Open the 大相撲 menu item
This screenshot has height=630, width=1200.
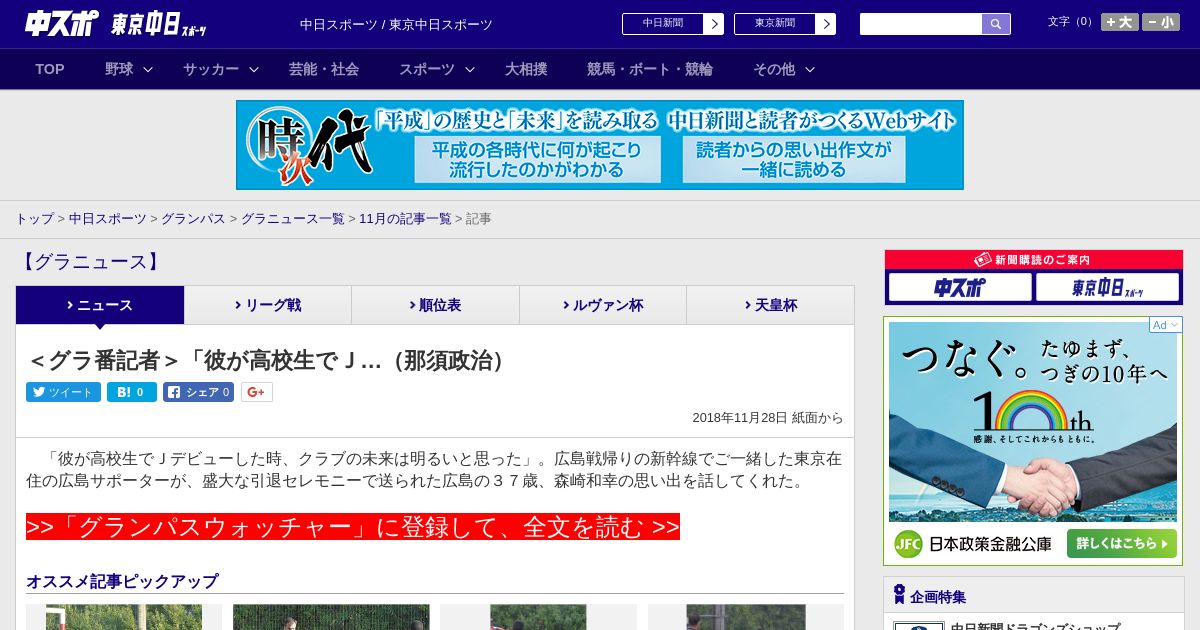(526, 69)
